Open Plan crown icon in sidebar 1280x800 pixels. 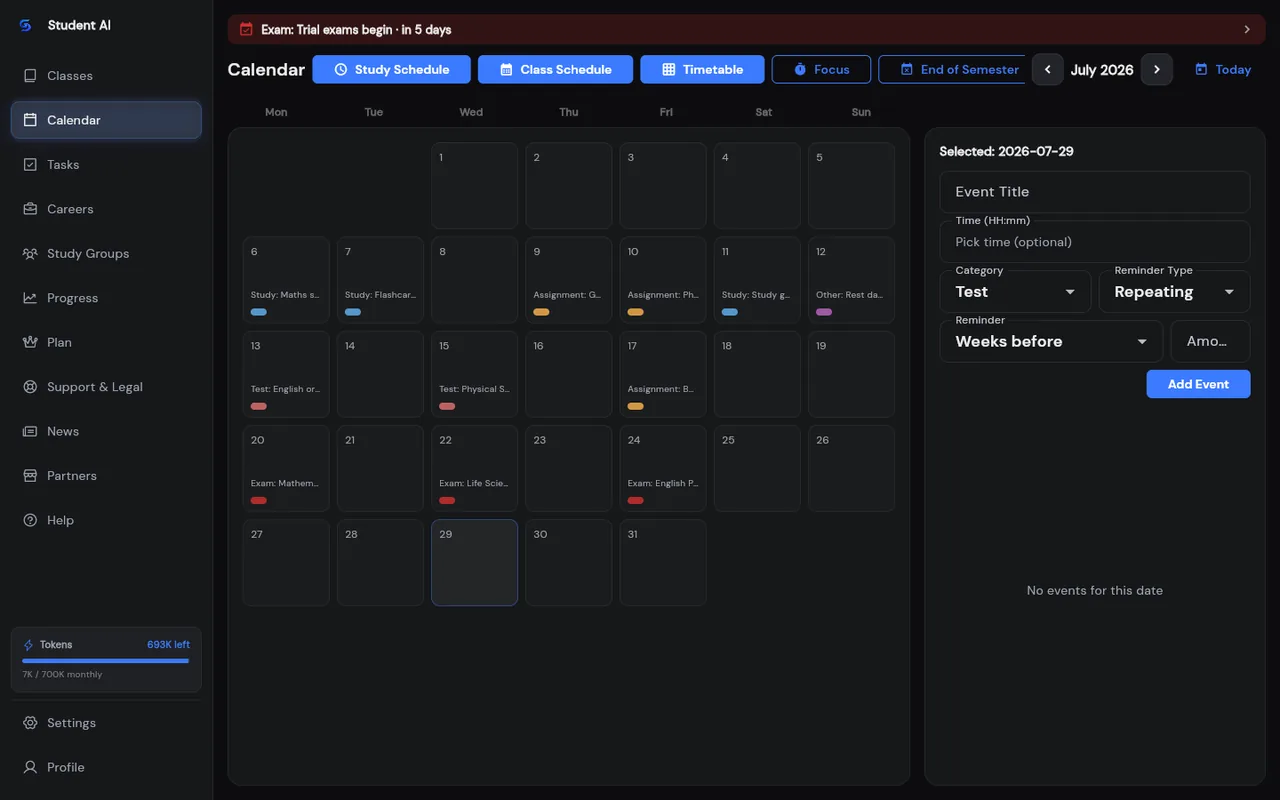(30, 342)
